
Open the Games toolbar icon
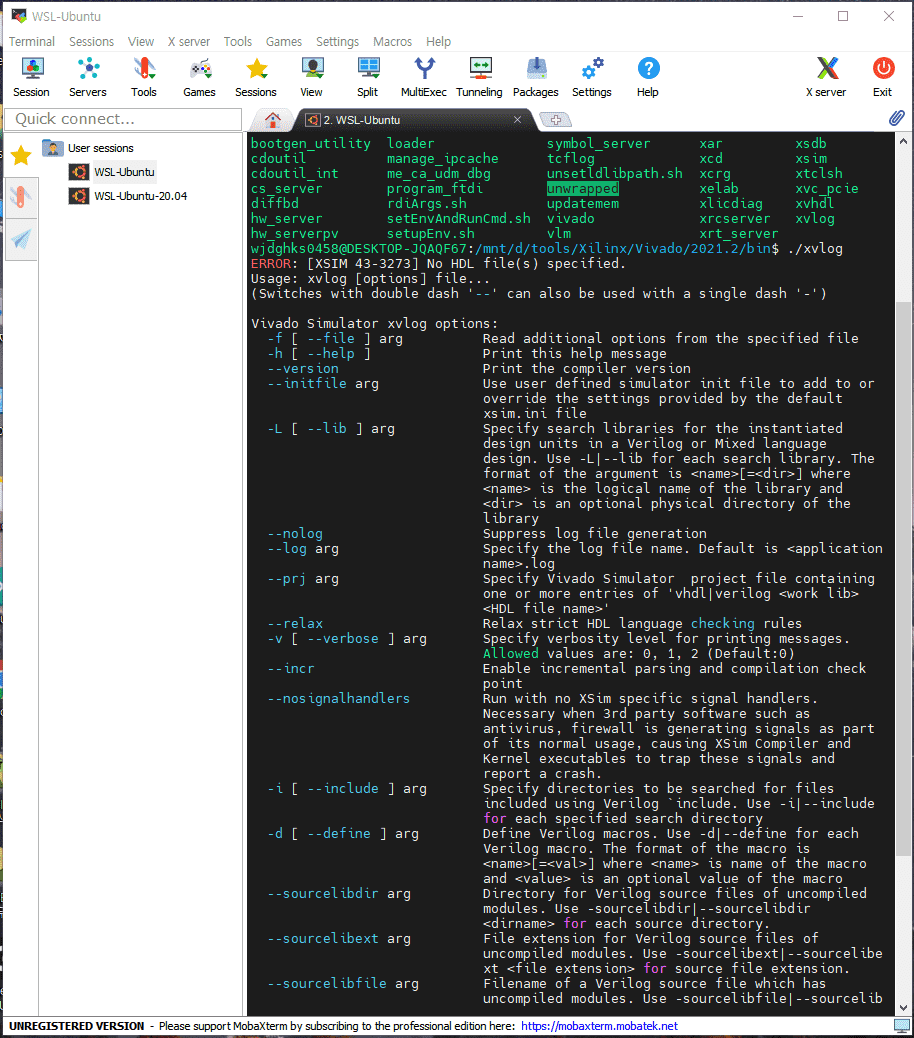[199, 77]
